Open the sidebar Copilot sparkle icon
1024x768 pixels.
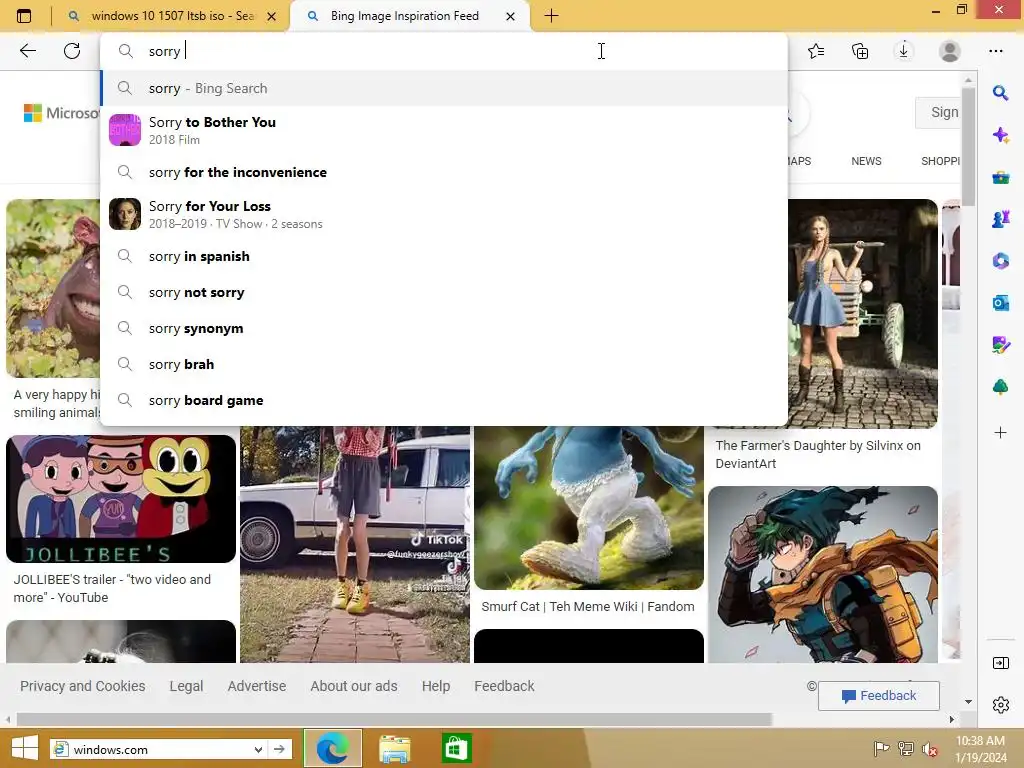point(1000,135)
